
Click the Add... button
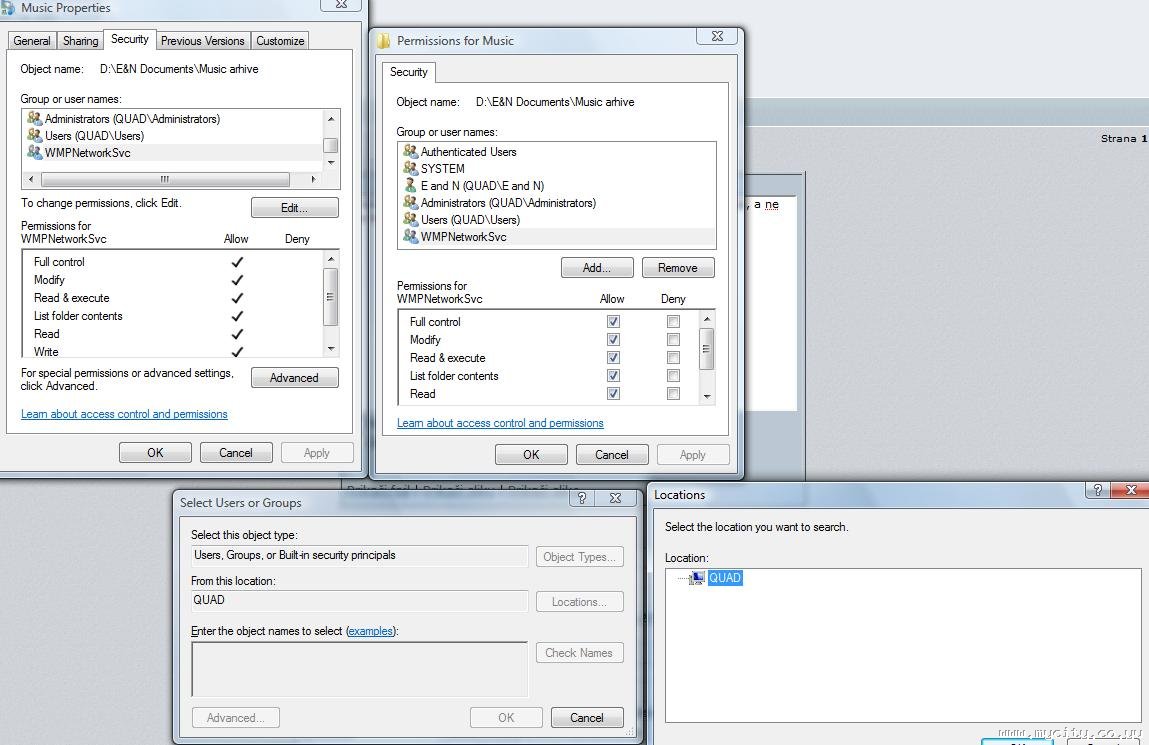click(x=597, y=268)
